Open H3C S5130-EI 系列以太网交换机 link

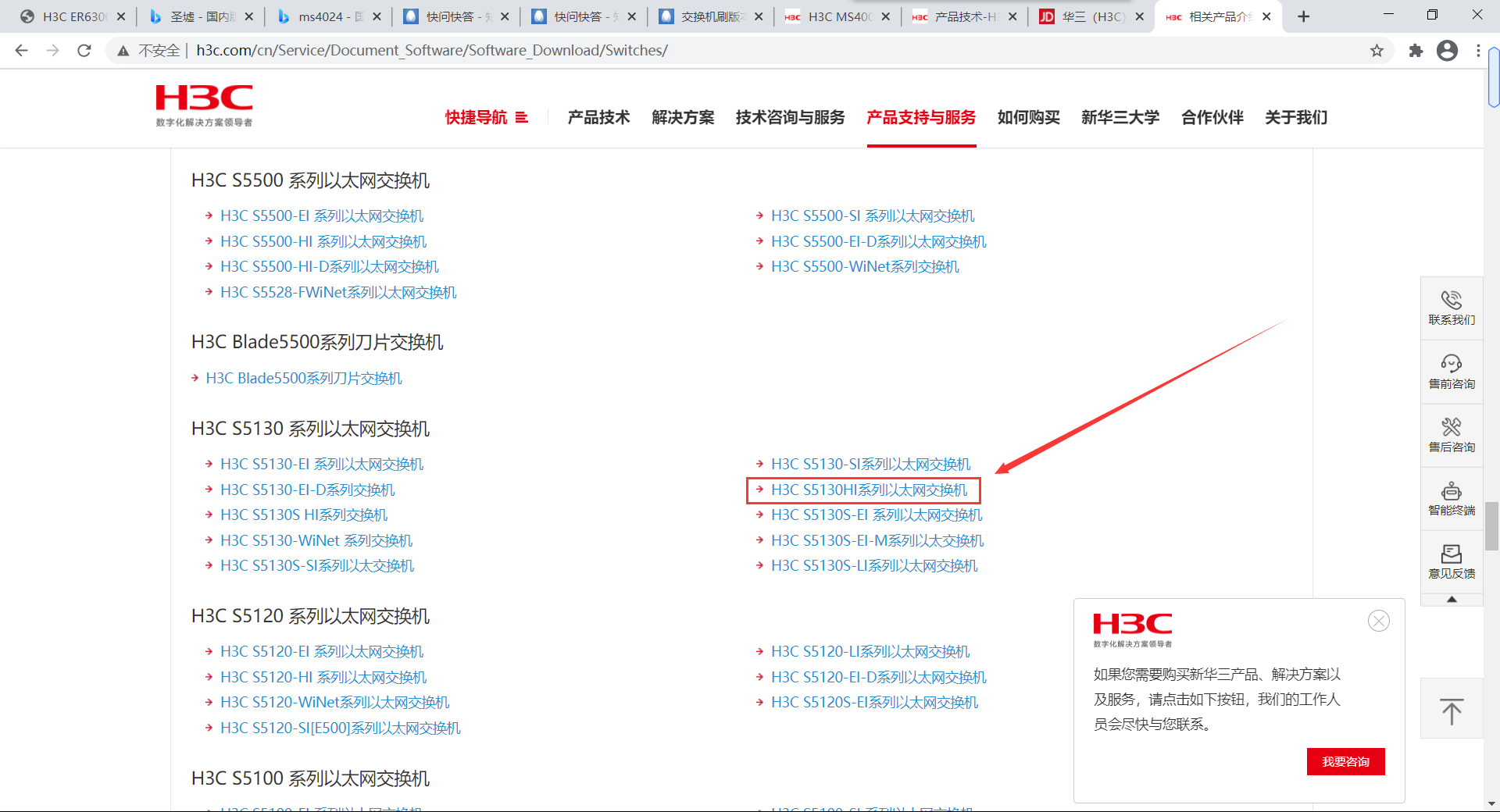(322, 465)
